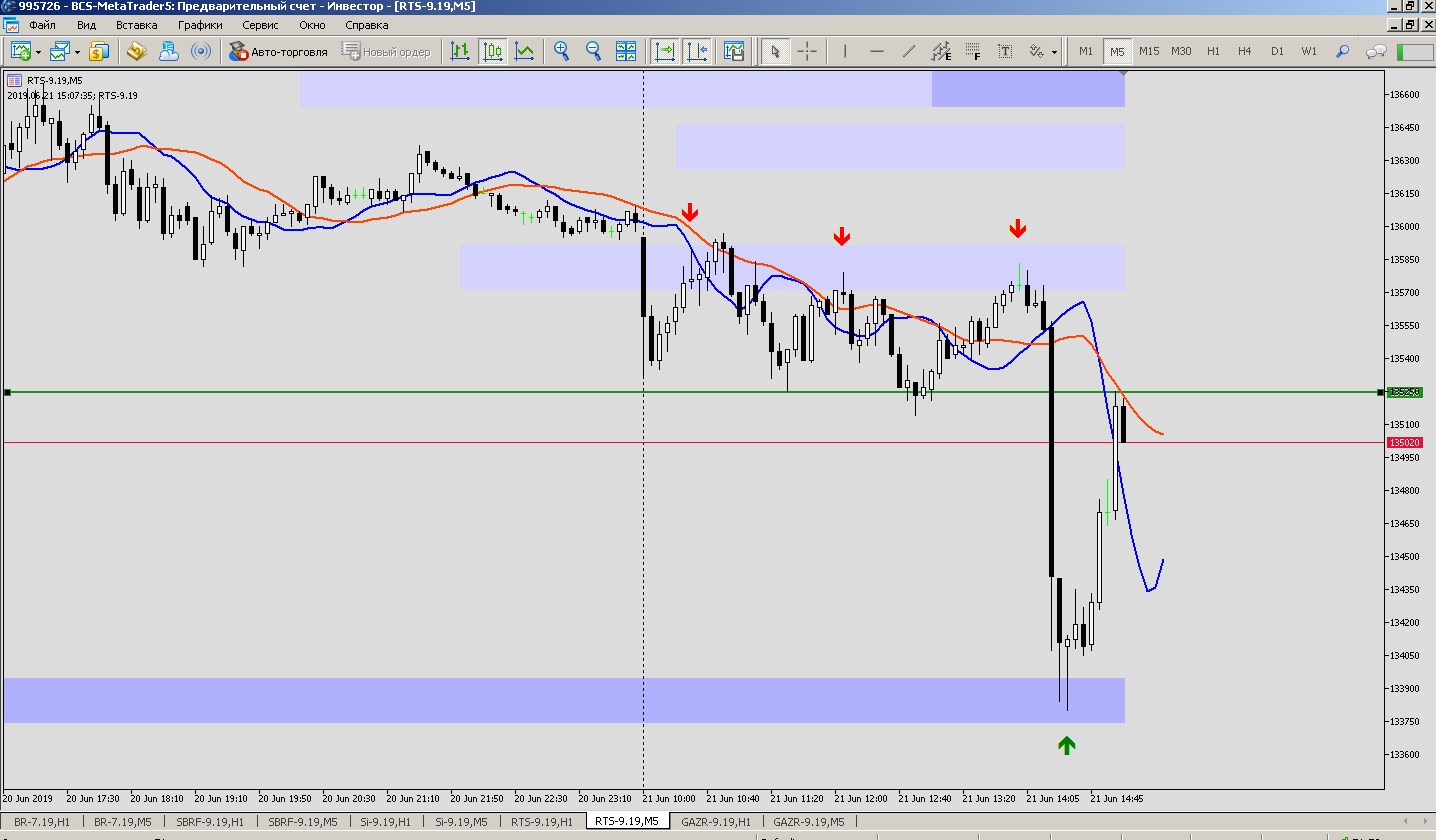Set timeframe to W1
1436x840 pixels.
[x=1309, y=51]
